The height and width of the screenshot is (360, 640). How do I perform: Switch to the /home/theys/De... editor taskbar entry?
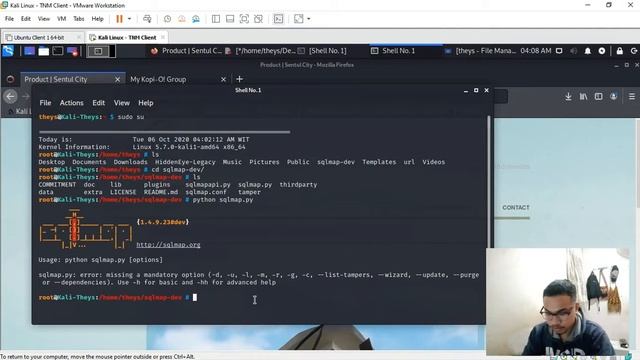tap(260, 51)
